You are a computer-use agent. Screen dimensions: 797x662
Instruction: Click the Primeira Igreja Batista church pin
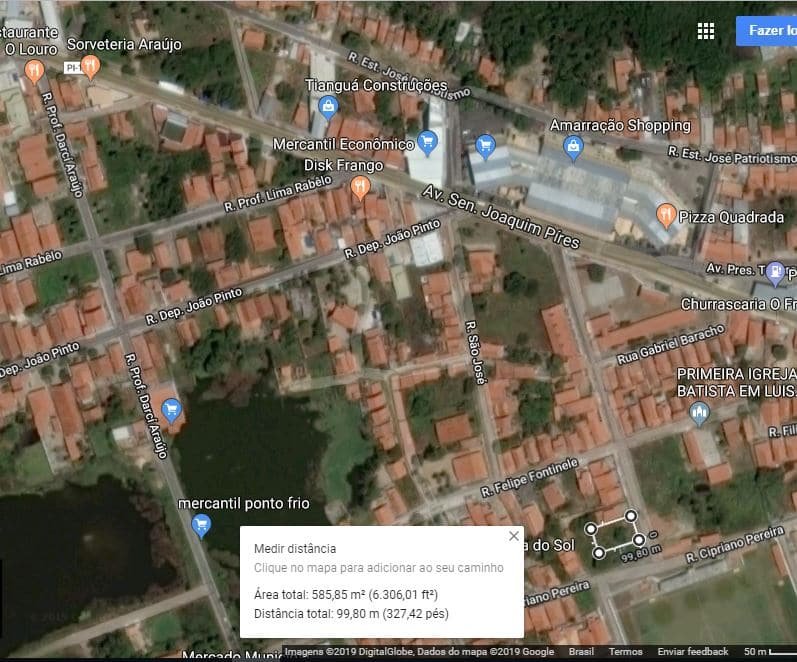(x=700, y=411)
